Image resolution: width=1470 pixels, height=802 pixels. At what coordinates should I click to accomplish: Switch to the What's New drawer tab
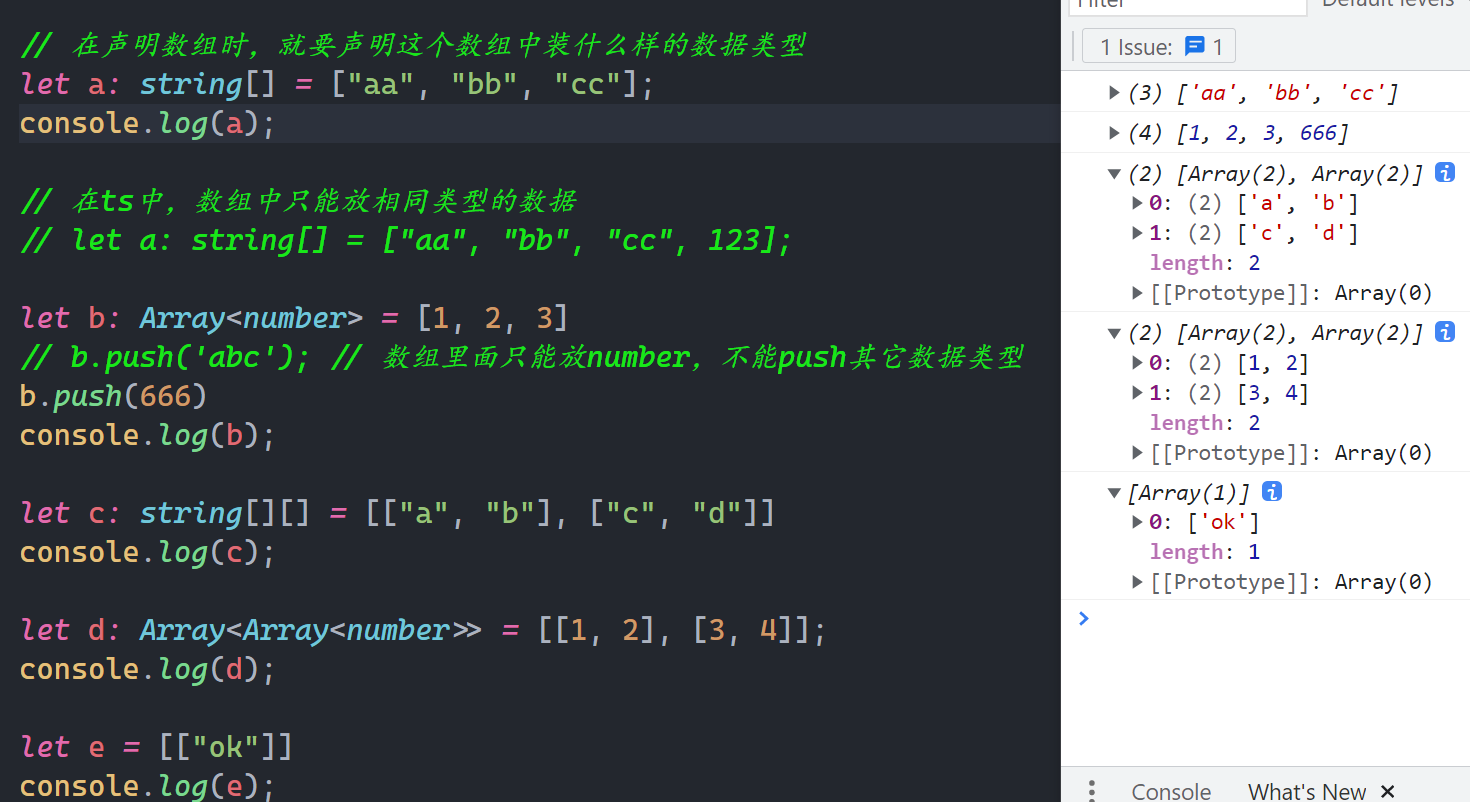point(1307,791)
